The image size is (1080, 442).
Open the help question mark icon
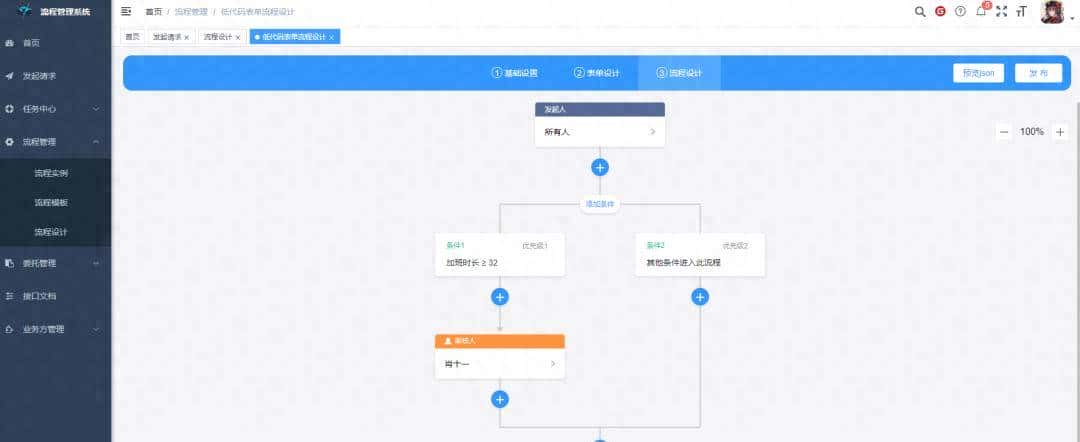point(960,11)
